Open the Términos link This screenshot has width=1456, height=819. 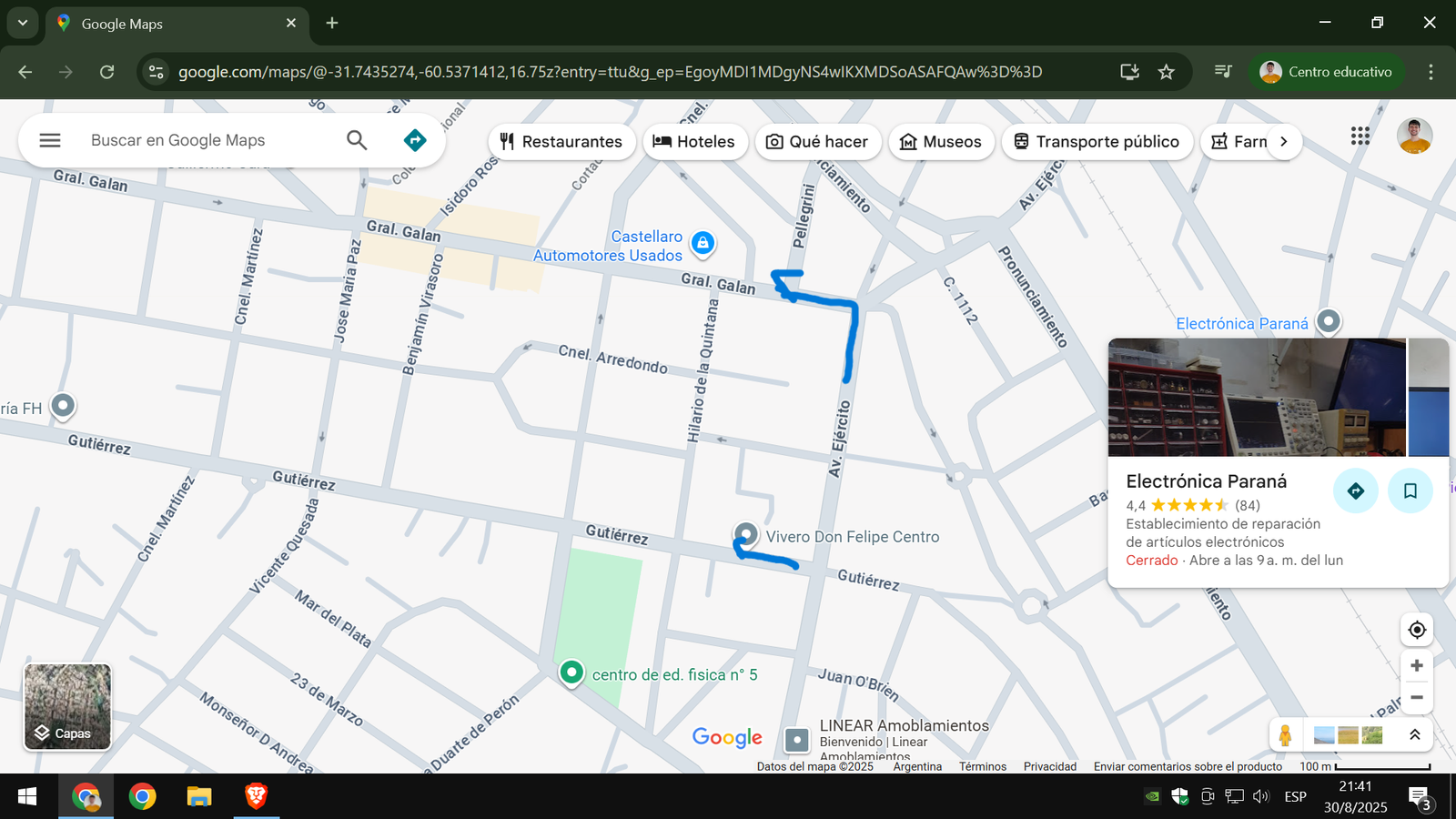pyautogui.click(x=983, y=766)
